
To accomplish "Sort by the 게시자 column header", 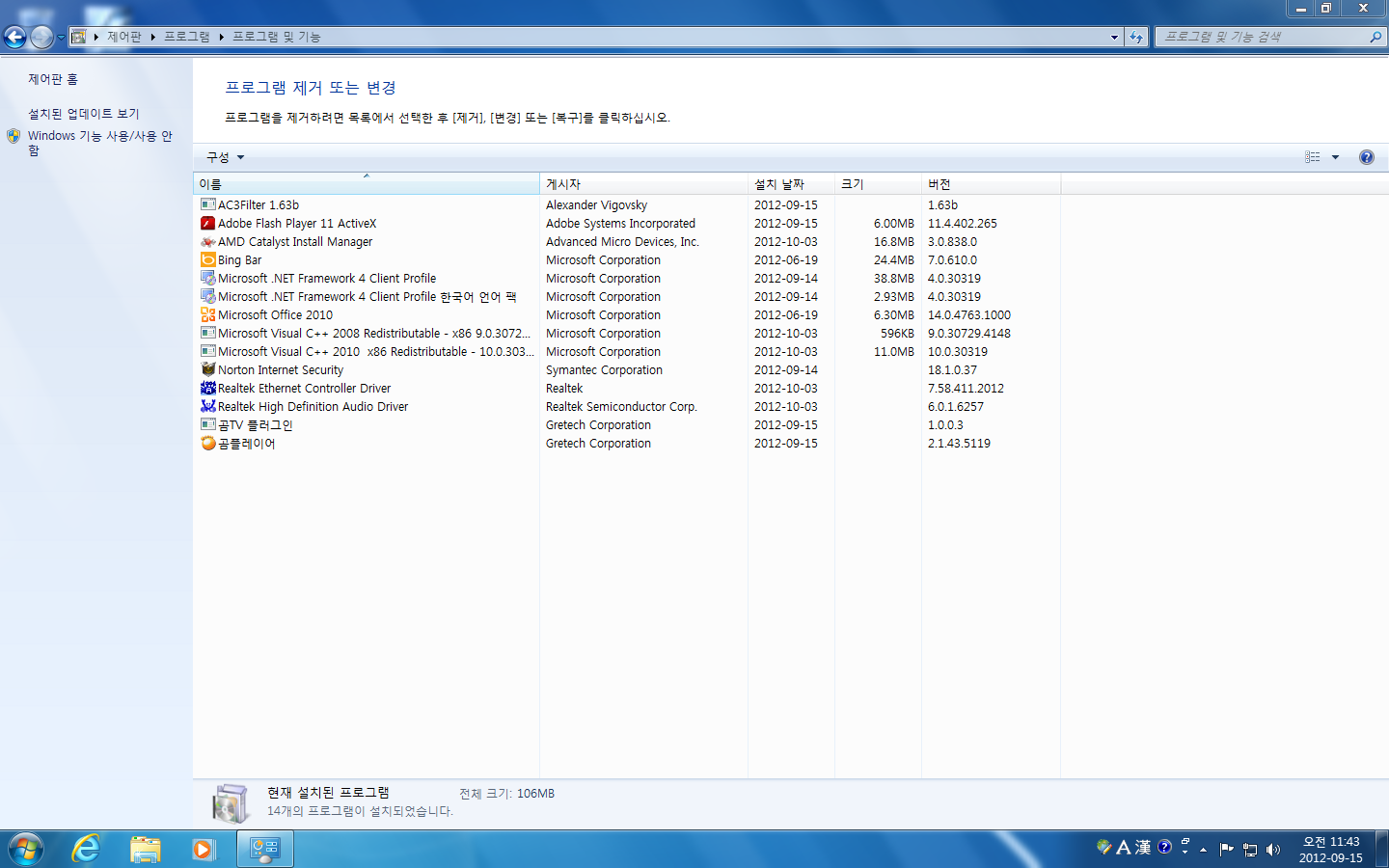I will [x=643, y=183].
